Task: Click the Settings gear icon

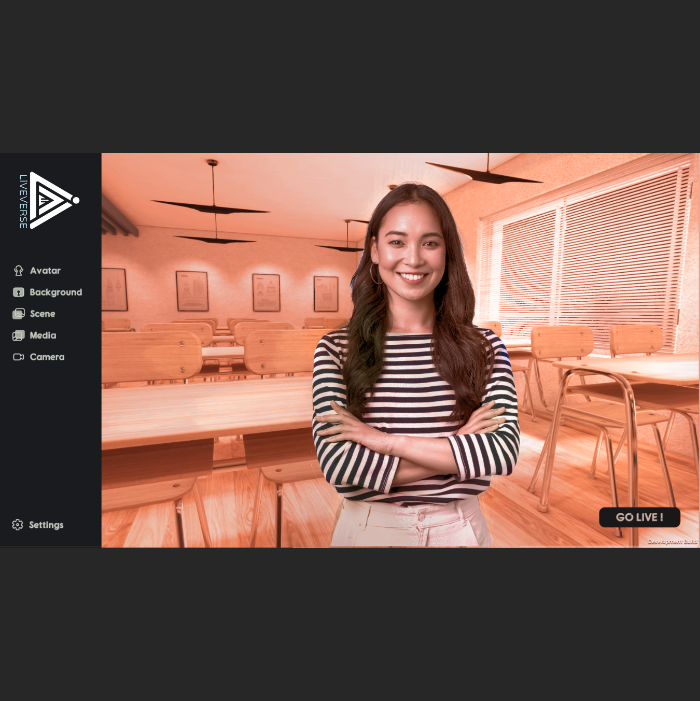Action: click(x=17, y=525)
